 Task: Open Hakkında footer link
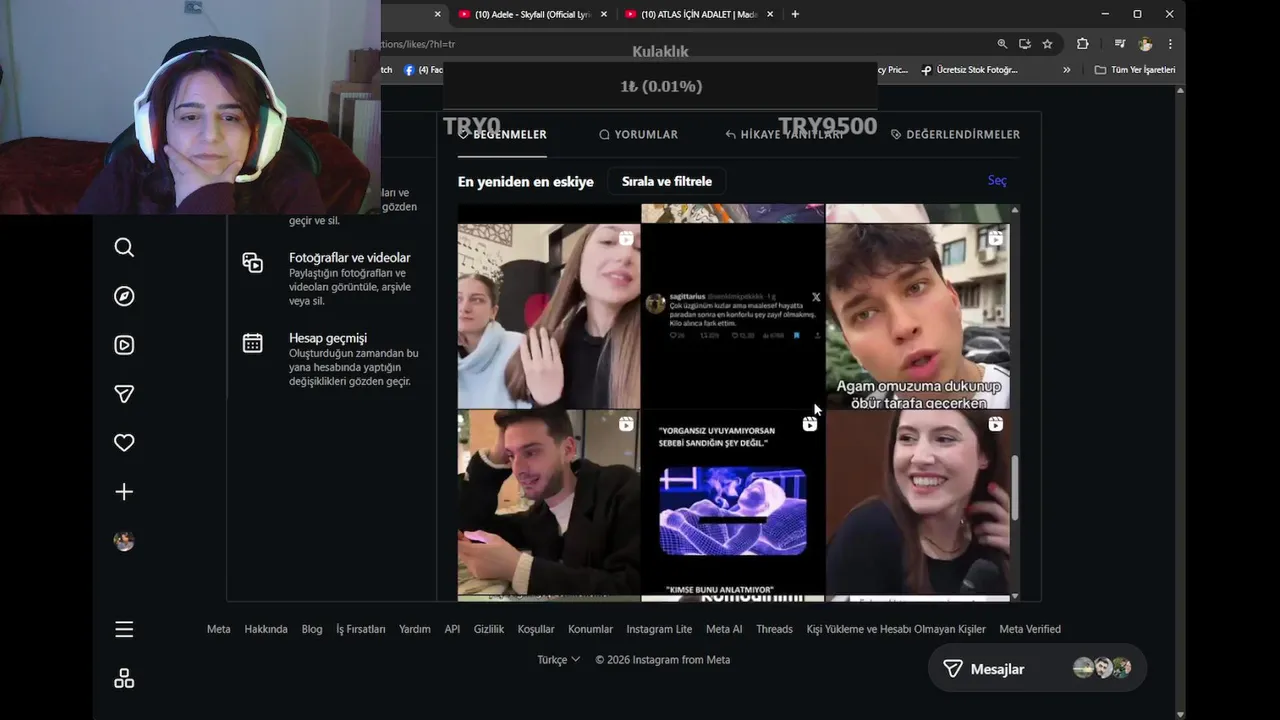(266, 629)
